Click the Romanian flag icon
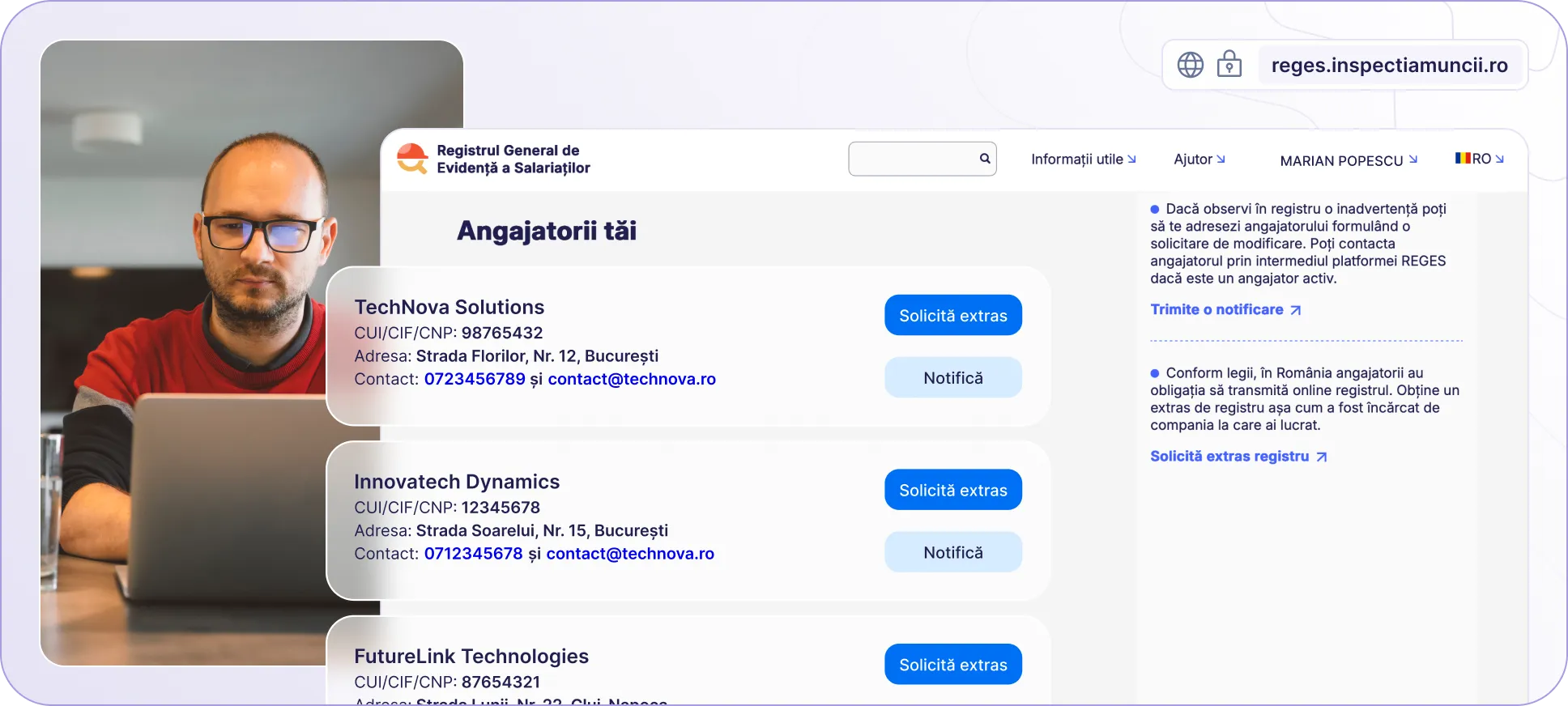Viewport: 1568px width, 706px height. (x=1463, y=159)
